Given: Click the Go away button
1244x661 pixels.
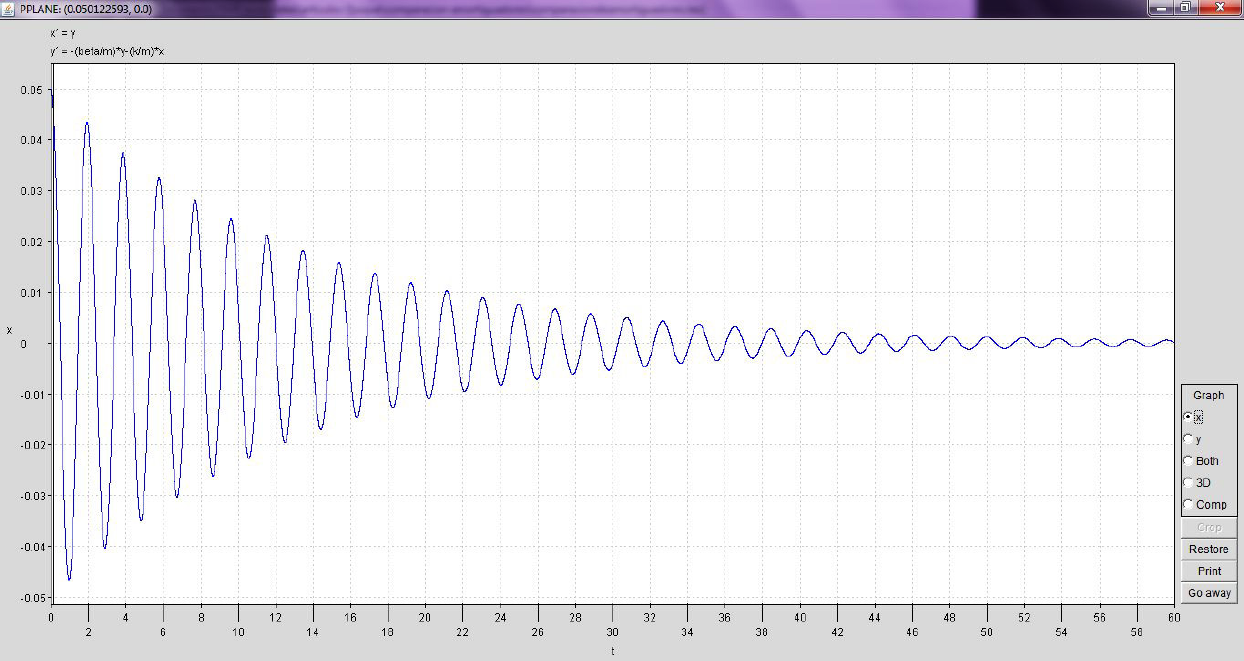Looking at the screenshot, I should click(1209, 593).
